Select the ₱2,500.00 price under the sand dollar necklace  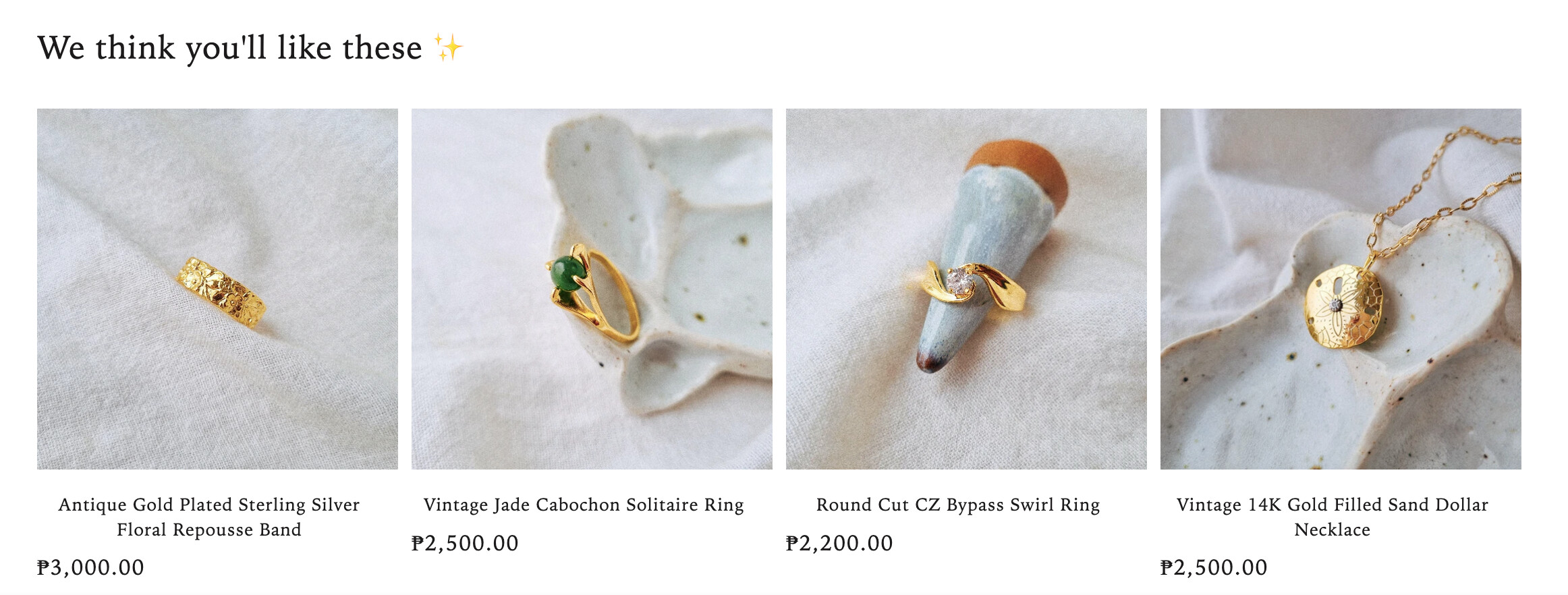click(x=1214, y=567)
